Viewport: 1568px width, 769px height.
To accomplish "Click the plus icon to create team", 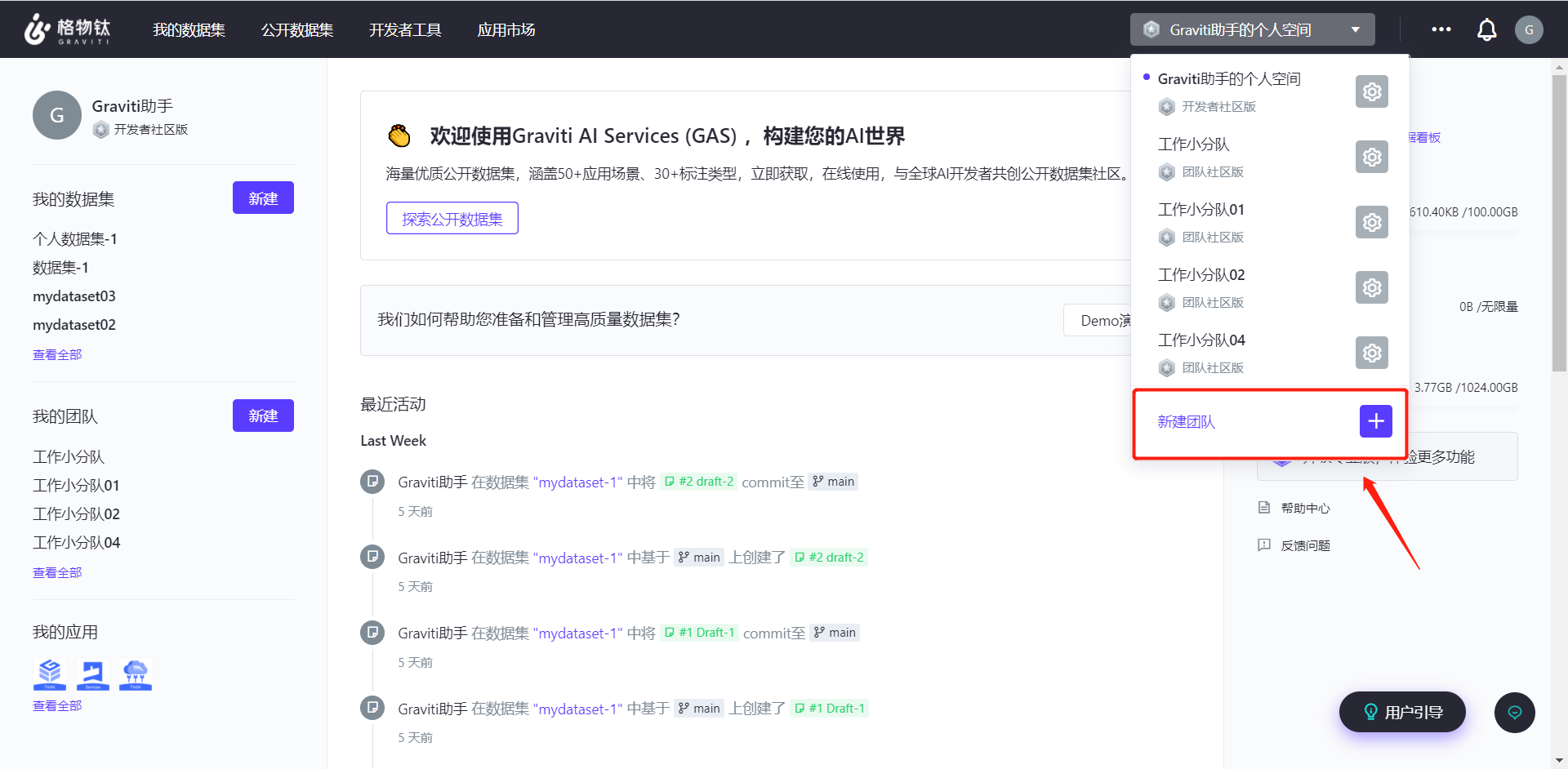I will tap(1376, 421).
